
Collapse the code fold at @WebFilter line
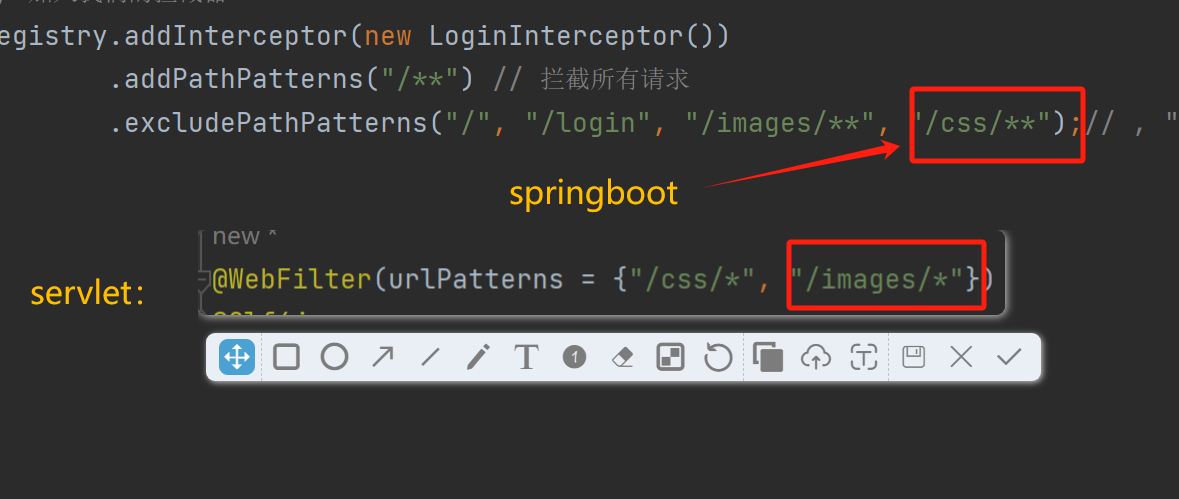tap(203, 280)
